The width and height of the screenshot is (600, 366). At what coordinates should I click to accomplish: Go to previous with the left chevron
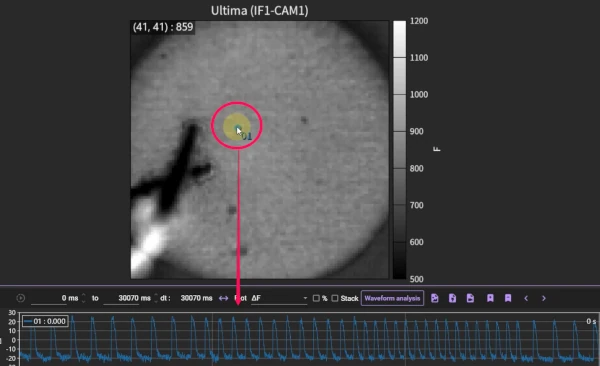pyautogui.click(x=526, y=298)
